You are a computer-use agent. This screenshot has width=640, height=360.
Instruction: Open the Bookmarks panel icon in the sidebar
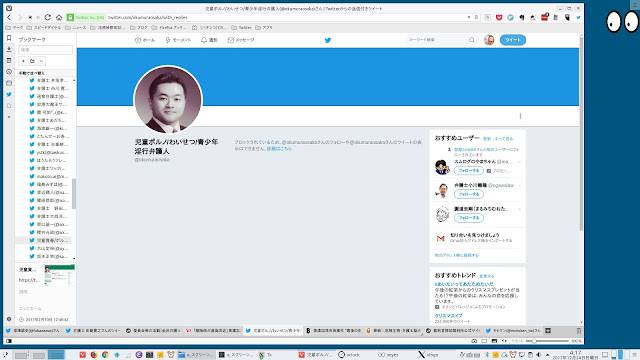(x=9, y=38)
